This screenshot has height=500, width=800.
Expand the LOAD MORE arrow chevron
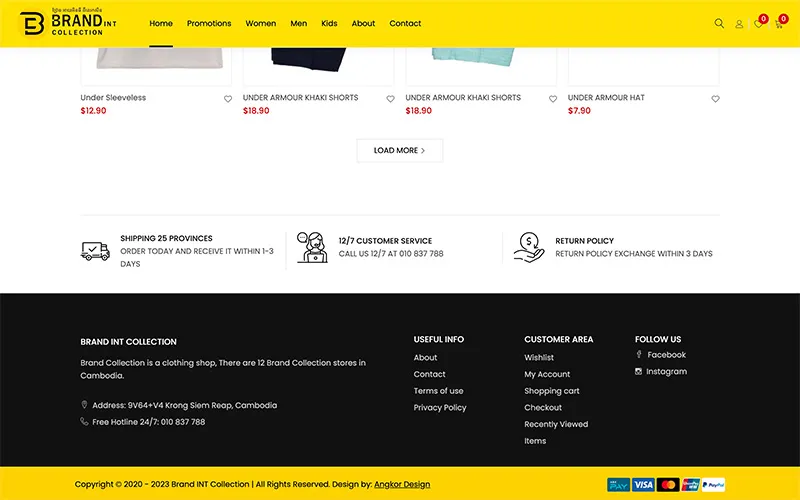point(423,151)
